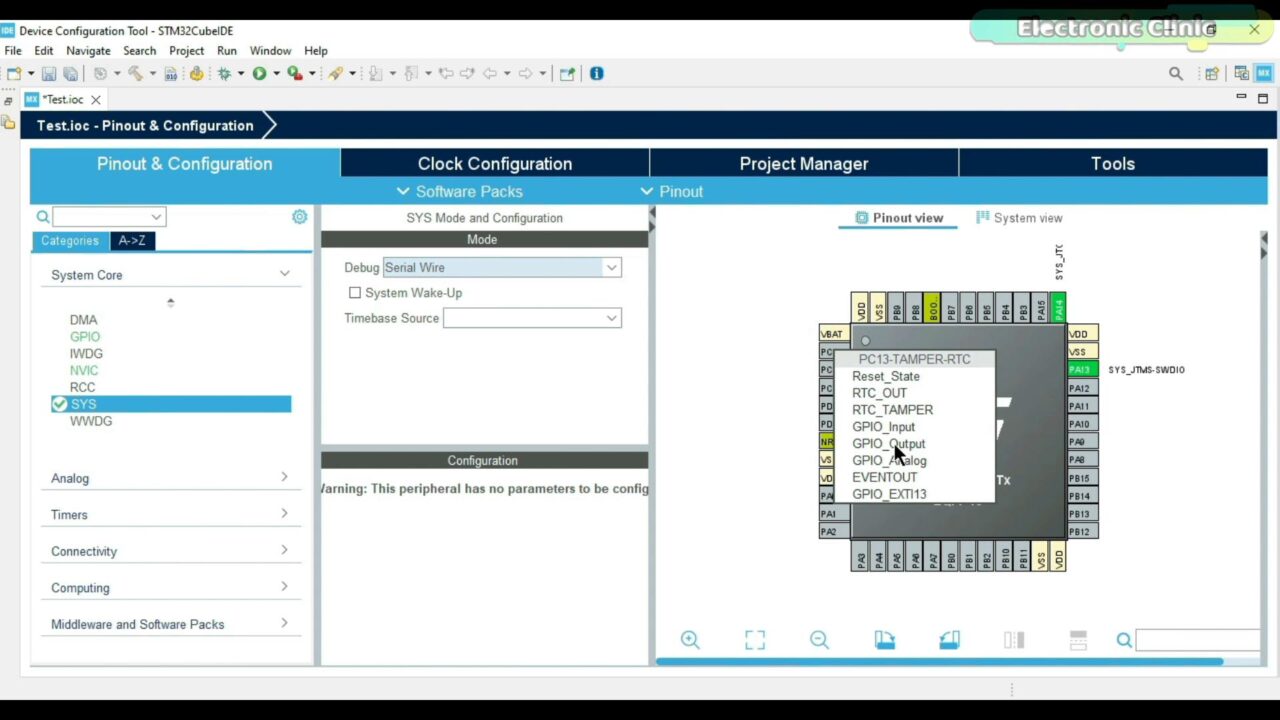Click the blue Information icon

597,74
